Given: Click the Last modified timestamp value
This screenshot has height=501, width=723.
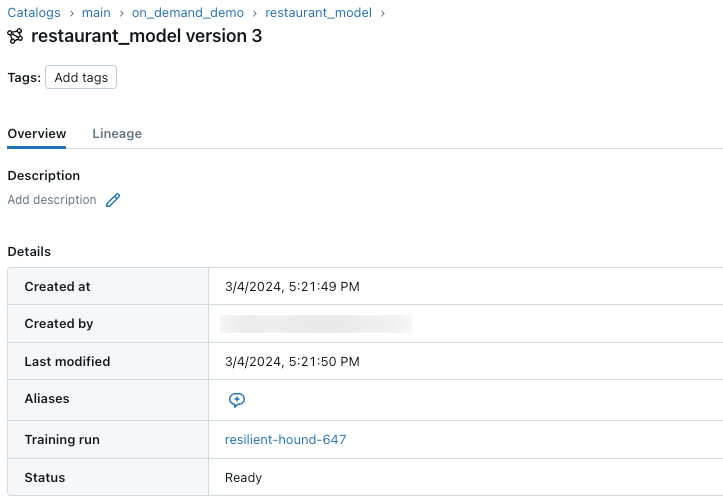Looking at the screenshot, I should tap(292, 362).
